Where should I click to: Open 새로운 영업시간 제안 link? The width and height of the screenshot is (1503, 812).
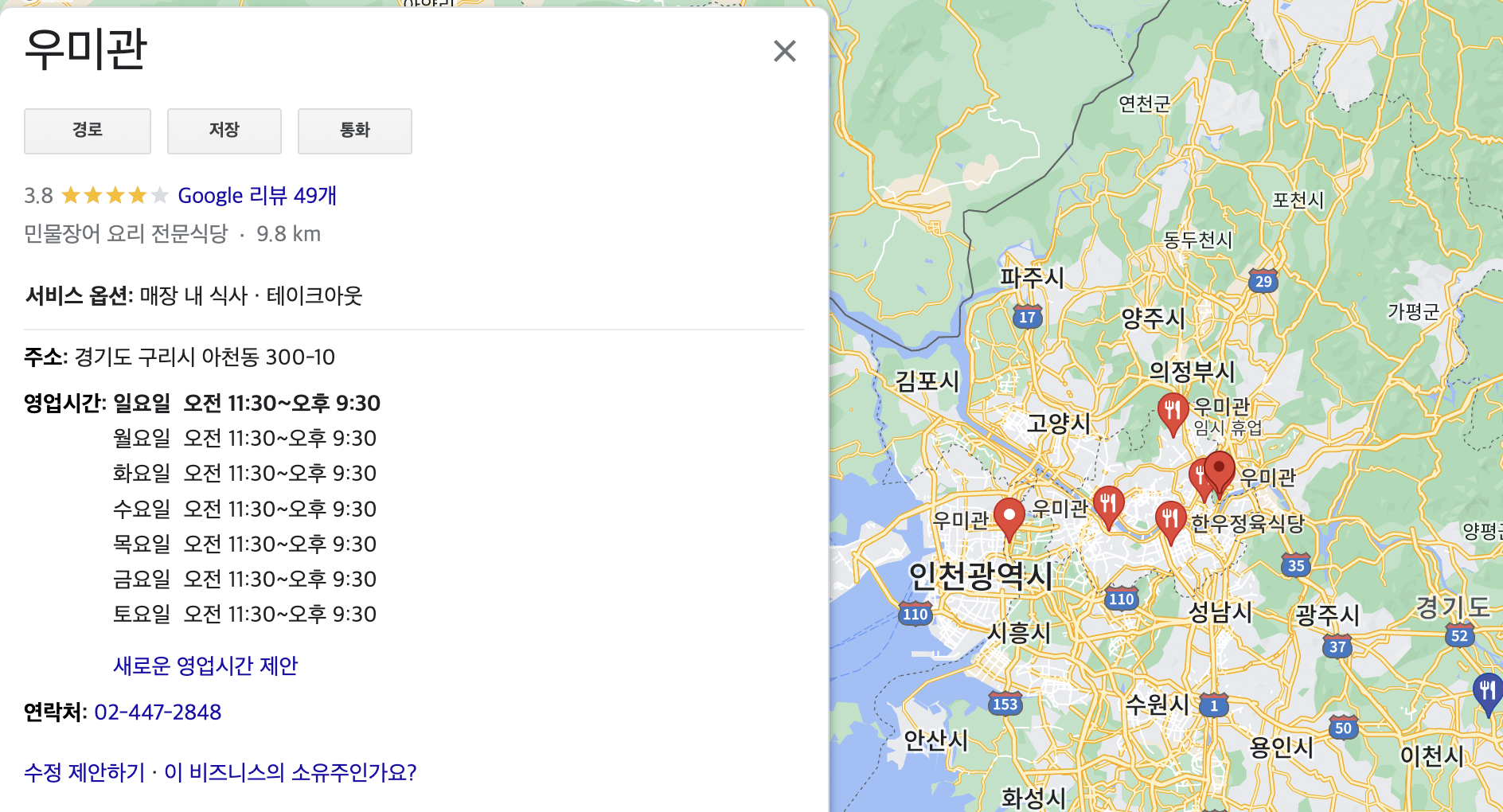point(205,666)
